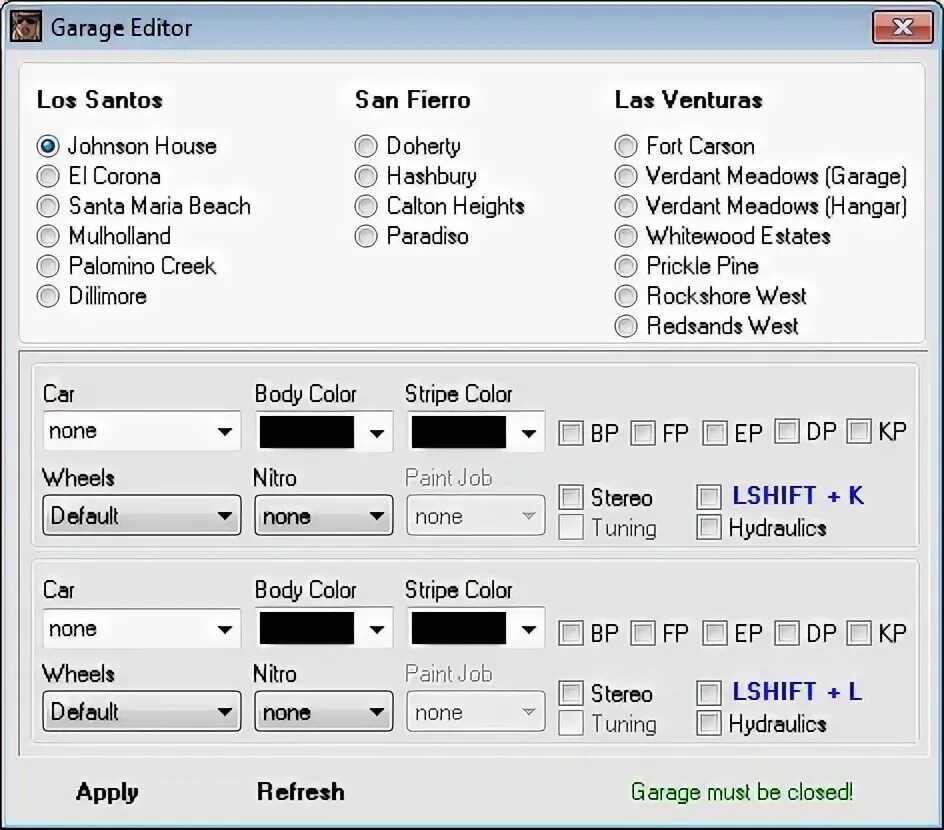944x830 pixels.
Task: Expand second slot Nitro dropdown
Action: [x=324, y=711]
